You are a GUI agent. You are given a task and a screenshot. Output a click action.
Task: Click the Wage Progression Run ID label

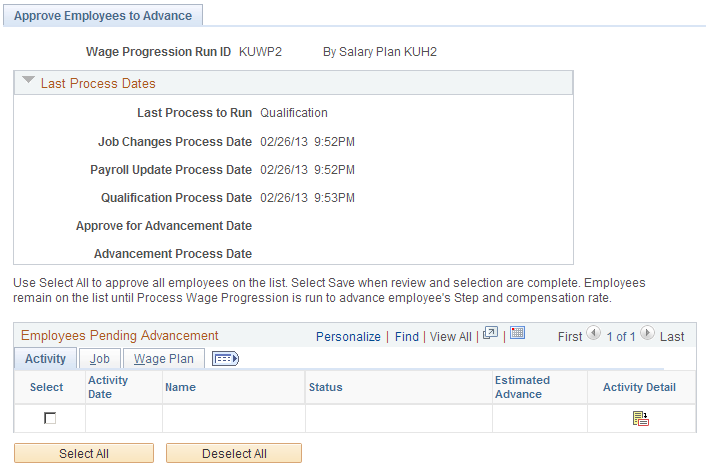click(158, 52)
